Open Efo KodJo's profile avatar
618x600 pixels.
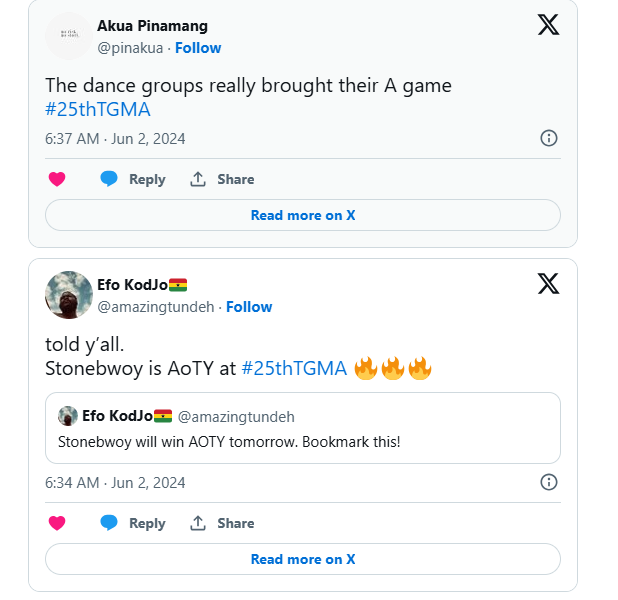(x=69, y=295)
